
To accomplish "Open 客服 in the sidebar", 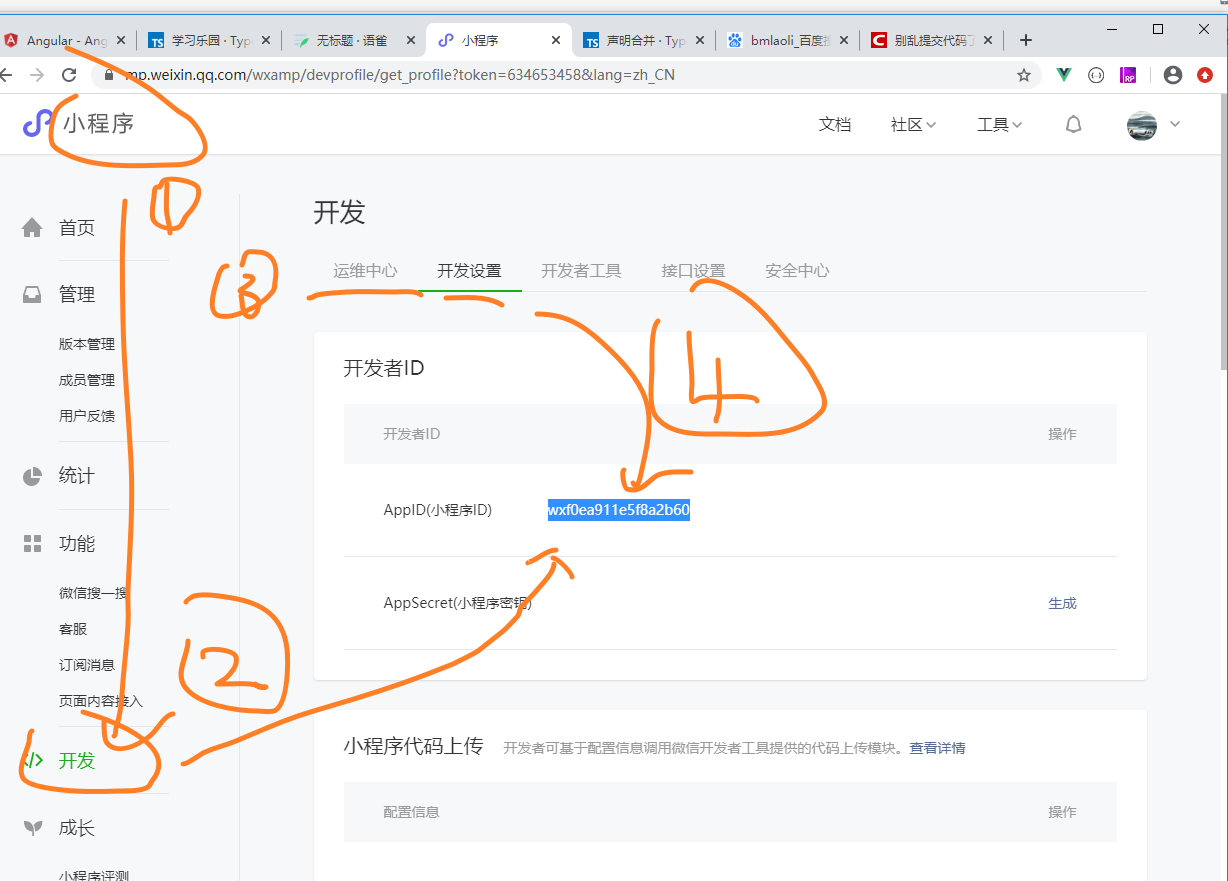I will point(73,629).
